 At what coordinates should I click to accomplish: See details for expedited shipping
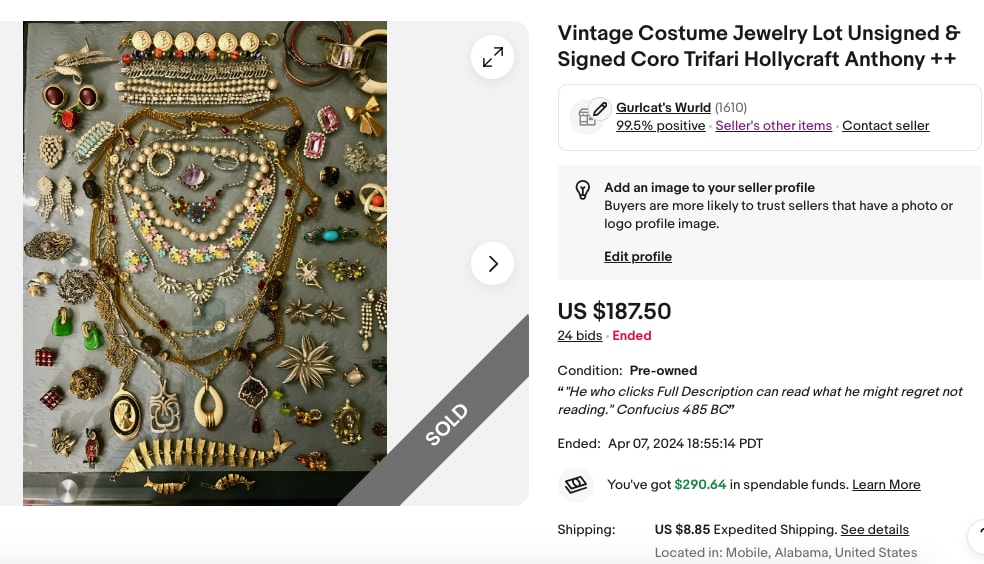[x=874, y=529]
